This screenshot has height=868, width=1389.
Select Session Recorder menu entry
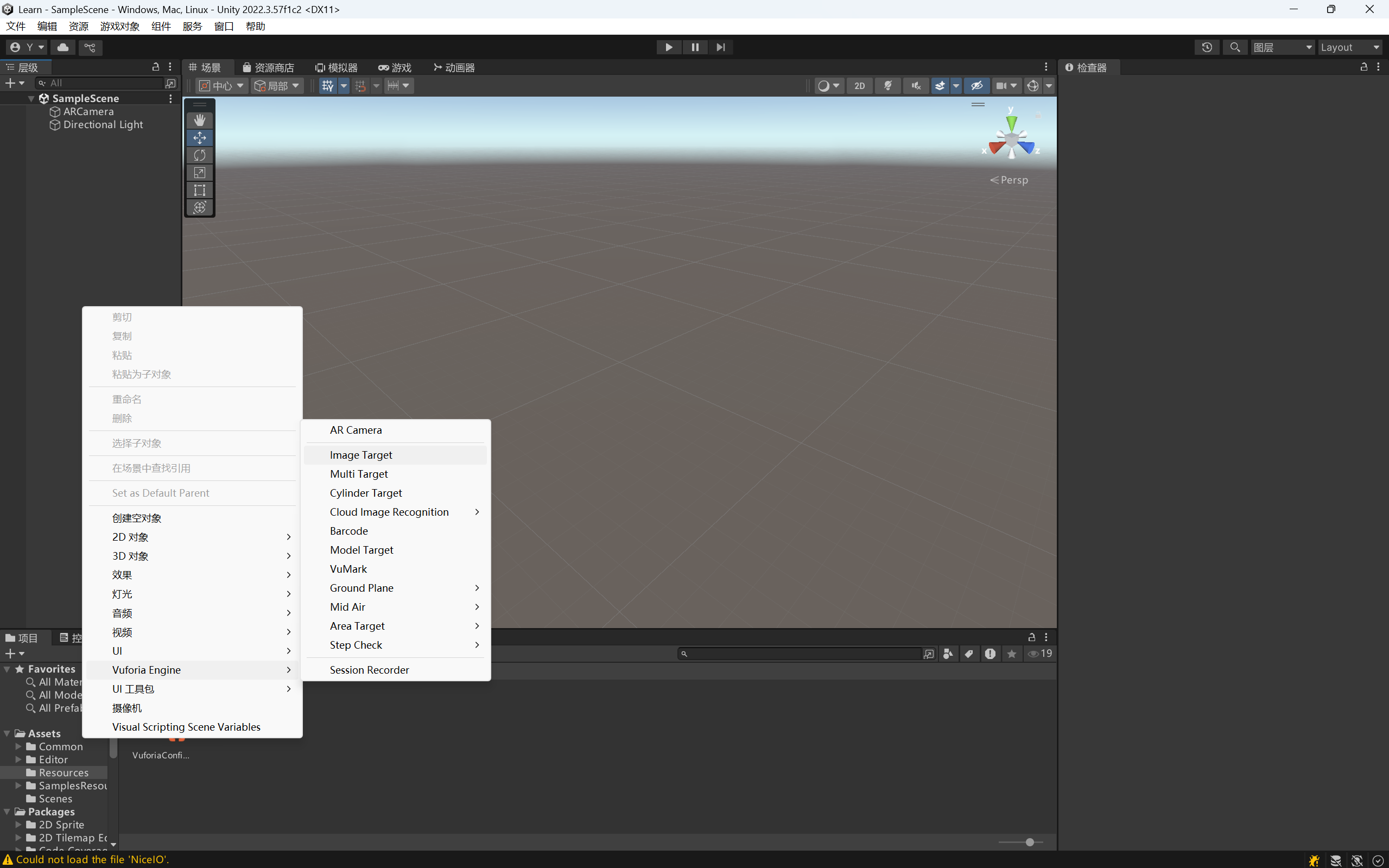(x=369, y=669)
